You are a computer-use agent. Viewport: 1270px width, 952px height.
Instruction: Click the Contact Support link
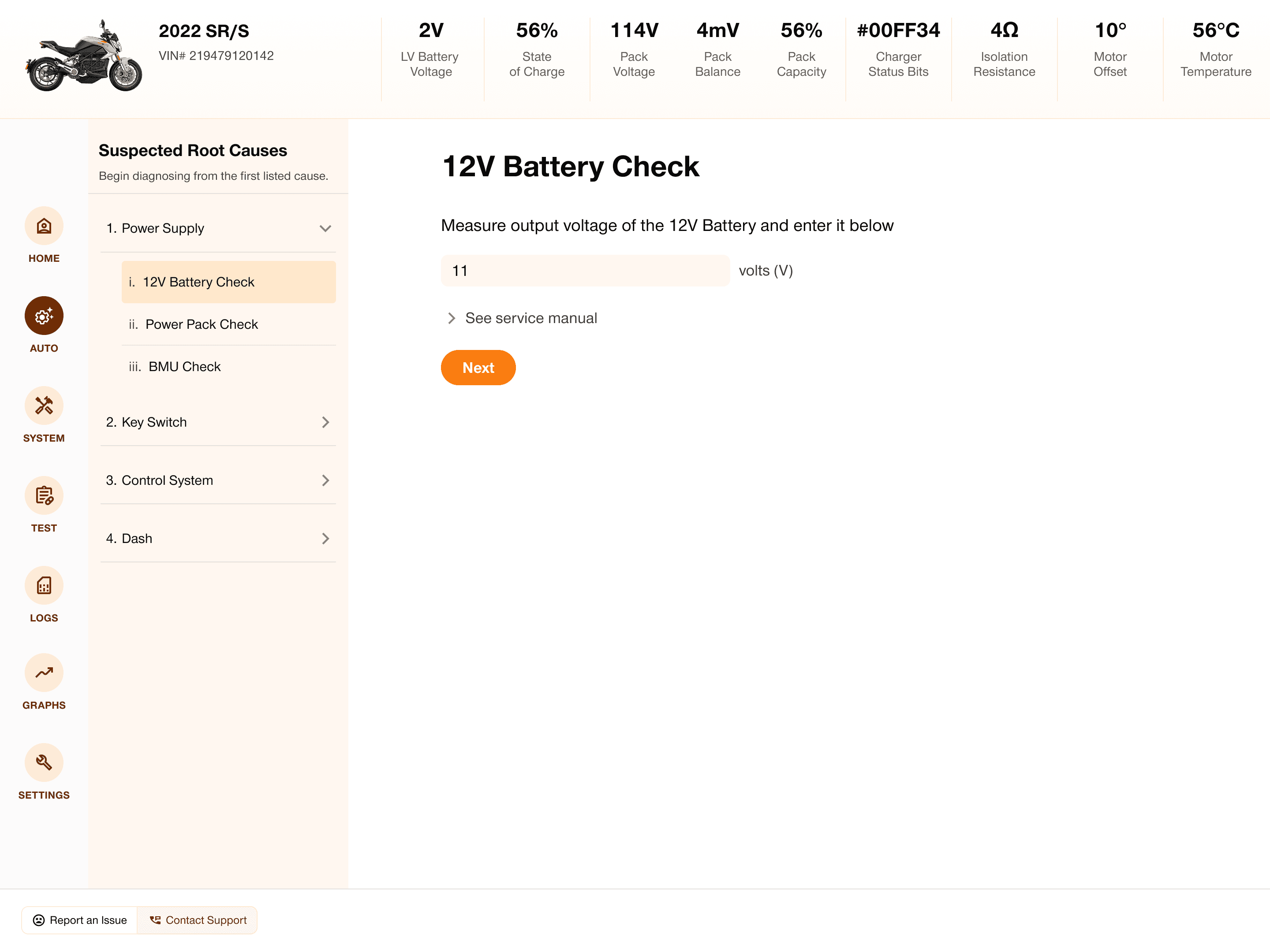coord(198,920)
